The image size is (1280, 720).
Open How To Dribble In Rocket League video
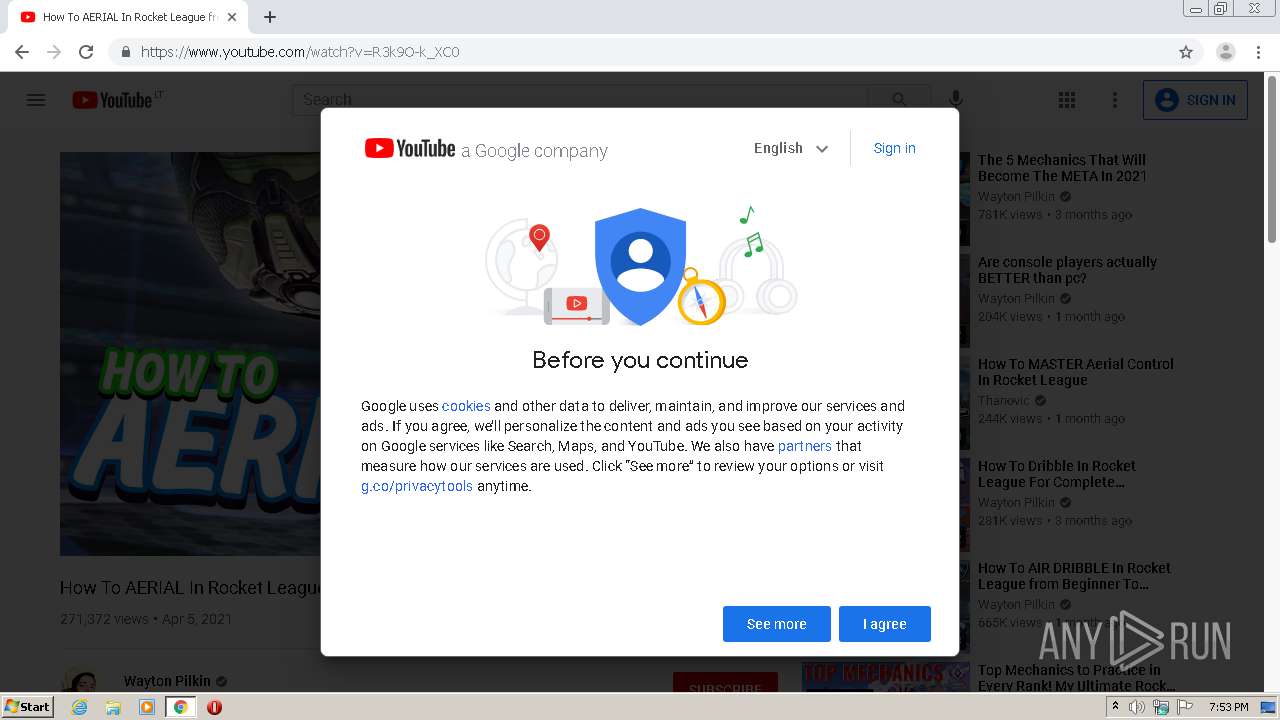point(1056,474)
